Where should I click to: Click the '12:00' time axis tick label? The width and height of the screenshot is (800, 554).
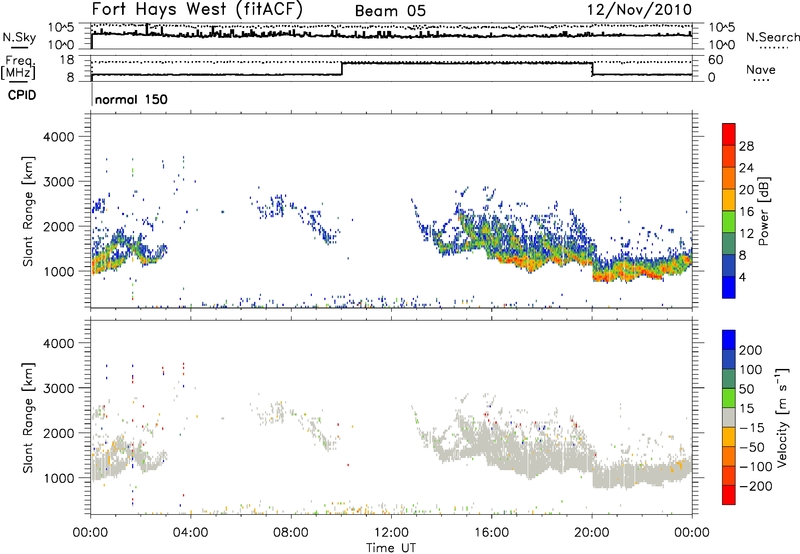391,533
